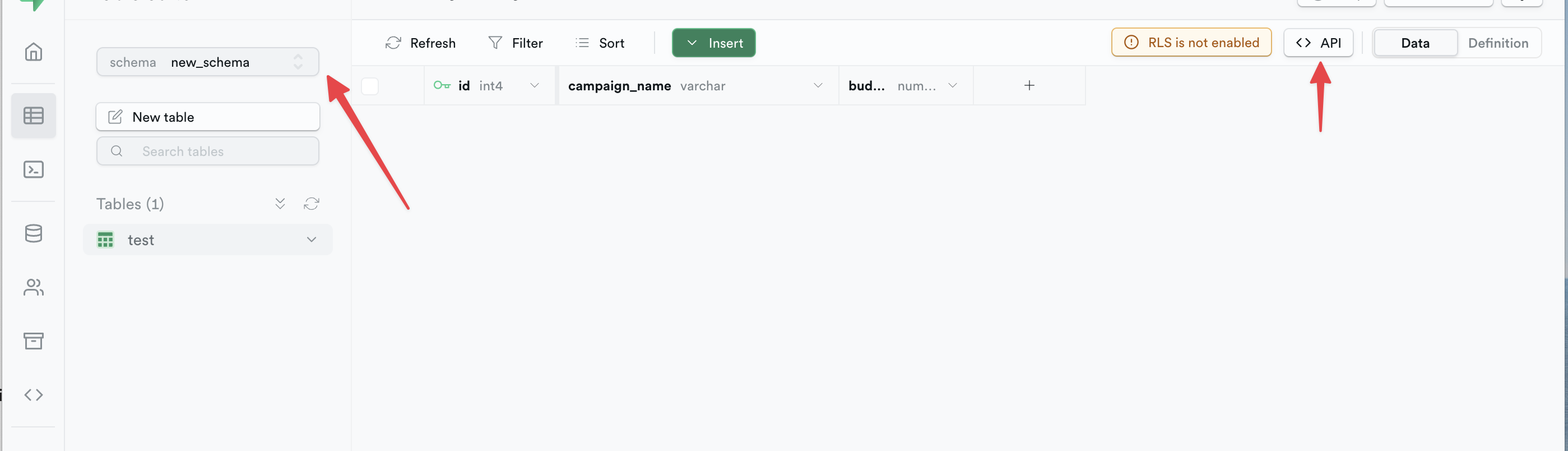
Task: Refresh the tables list
Action: tap(312, 203)
